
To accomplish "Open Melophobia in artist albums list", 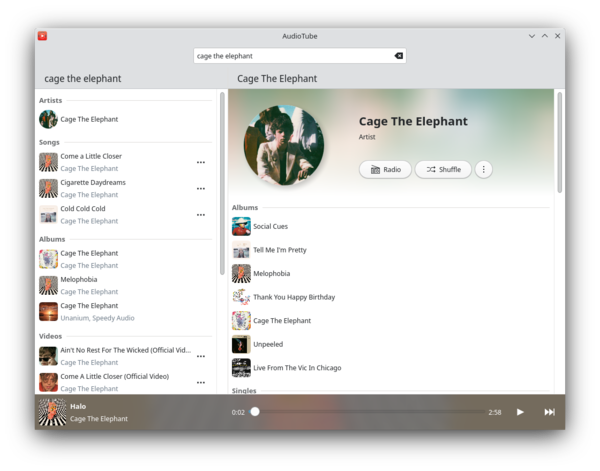I will 390,274.
